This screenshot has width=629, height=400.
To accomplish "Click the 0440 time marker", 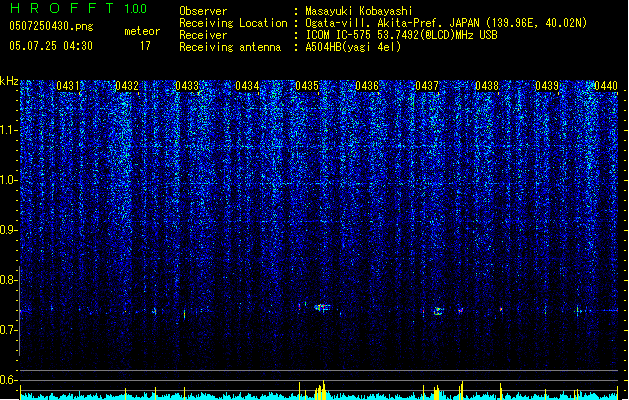I will coord(606,86).
